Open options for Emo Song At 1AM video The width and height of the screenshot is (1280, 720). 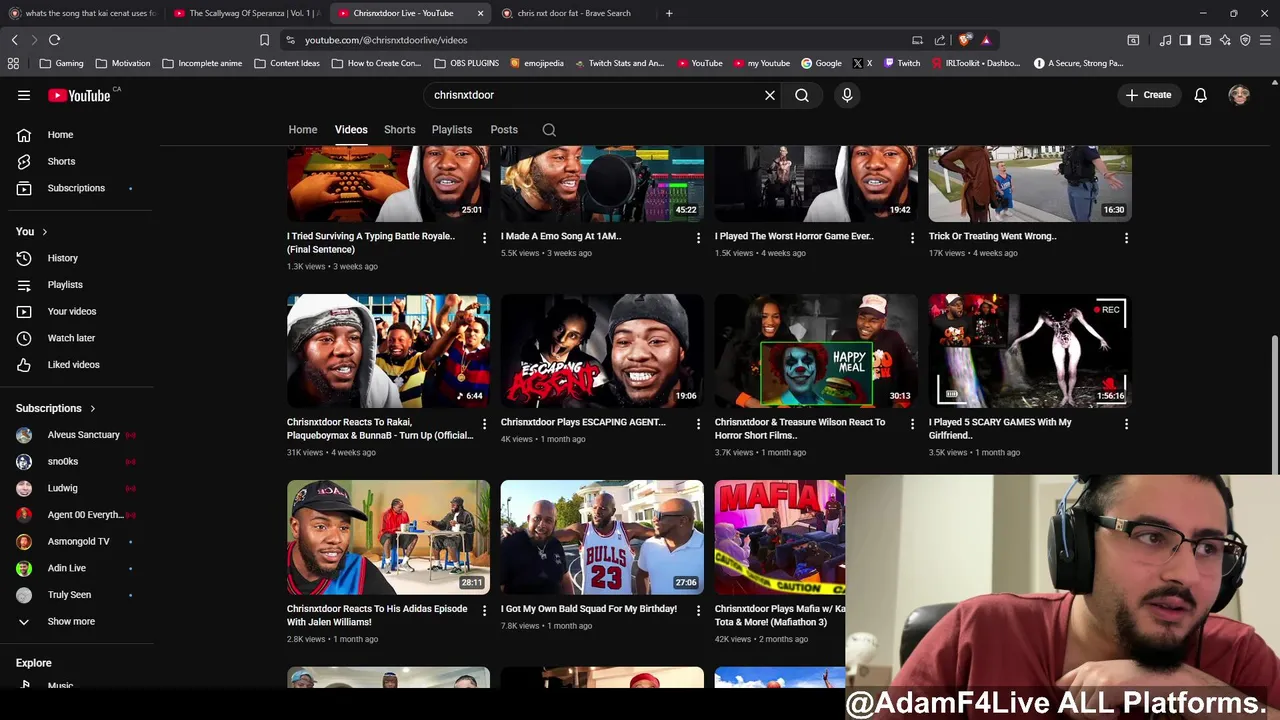point(698,238)
